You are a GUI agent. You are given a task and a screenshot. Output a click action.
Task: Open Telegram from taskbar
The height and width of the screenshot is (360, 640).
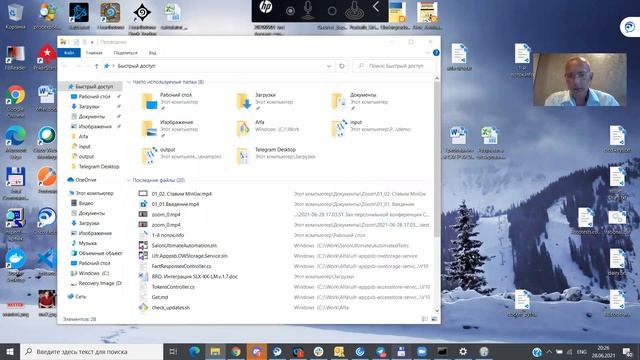pos(380,351)
